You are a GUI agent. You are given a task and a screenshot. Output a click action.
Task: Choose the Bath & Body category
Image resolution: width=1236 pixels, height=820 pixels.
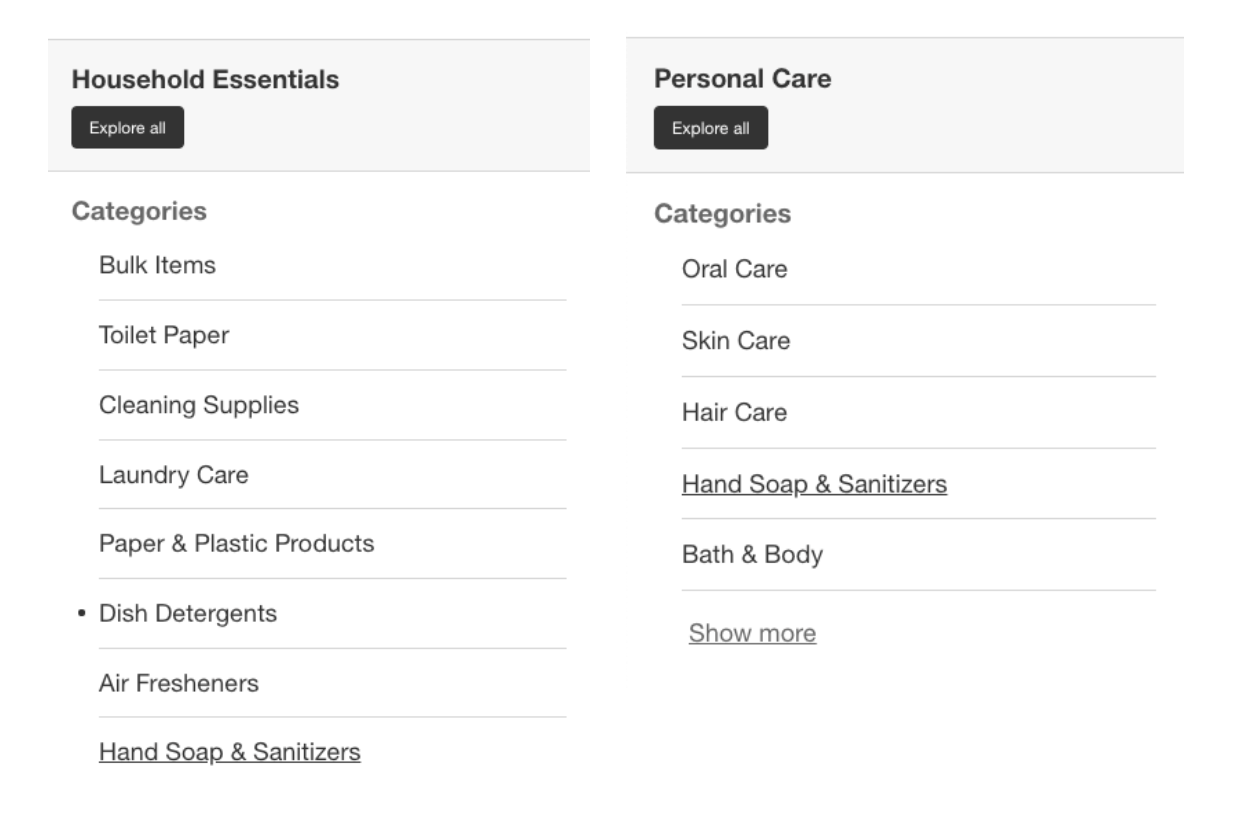point(752,554)
